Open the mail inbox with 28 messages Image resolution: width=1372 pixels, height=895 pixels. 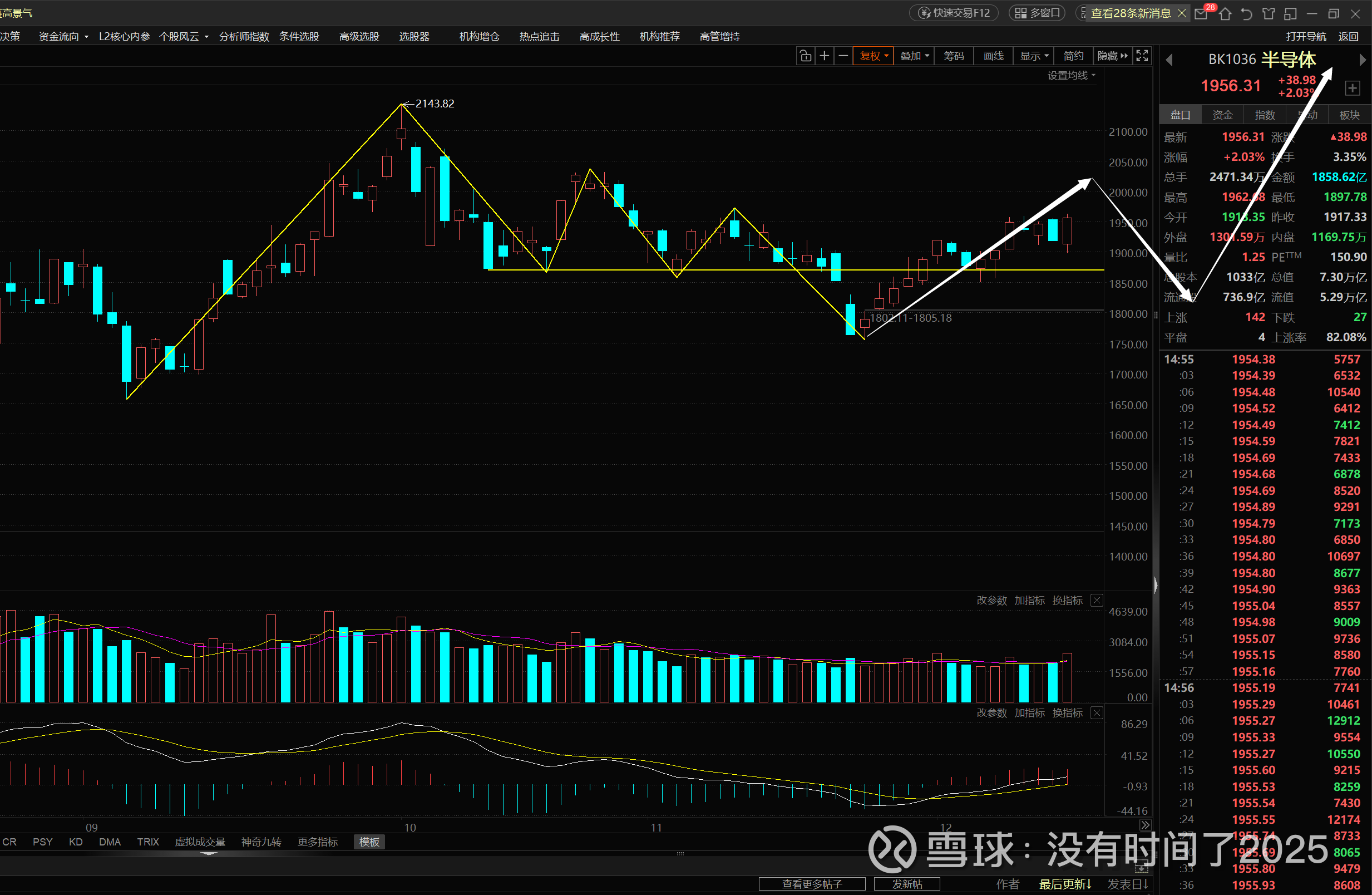pyautogui.click(x=1201, y=13)
